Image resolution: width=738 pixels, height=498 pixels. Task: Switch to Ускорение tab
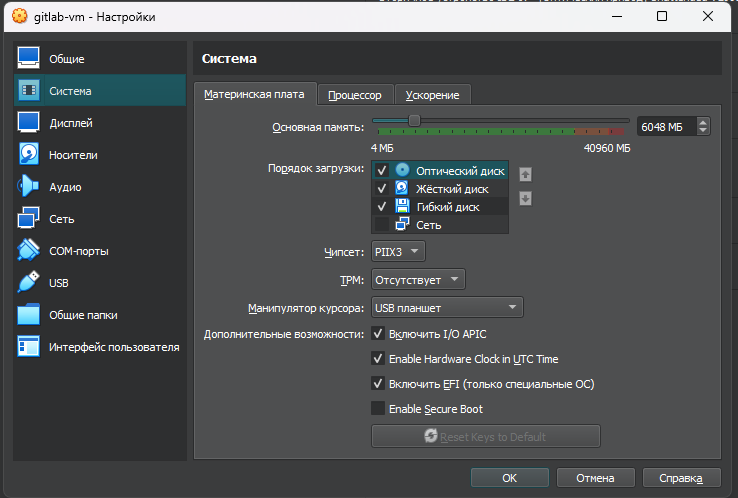click(433, 95)
